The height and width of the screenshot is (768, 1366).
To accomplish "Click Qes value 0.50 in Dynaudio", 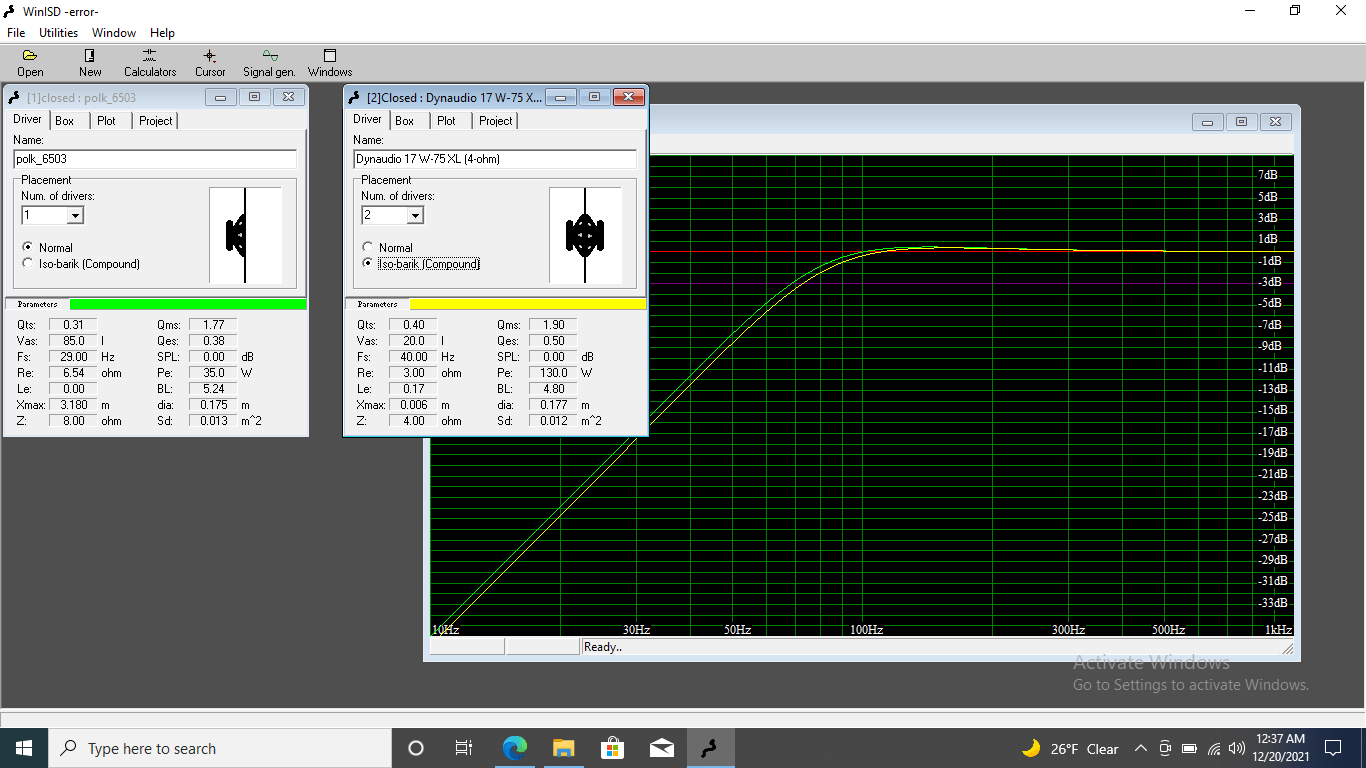I will pos(553,341).
